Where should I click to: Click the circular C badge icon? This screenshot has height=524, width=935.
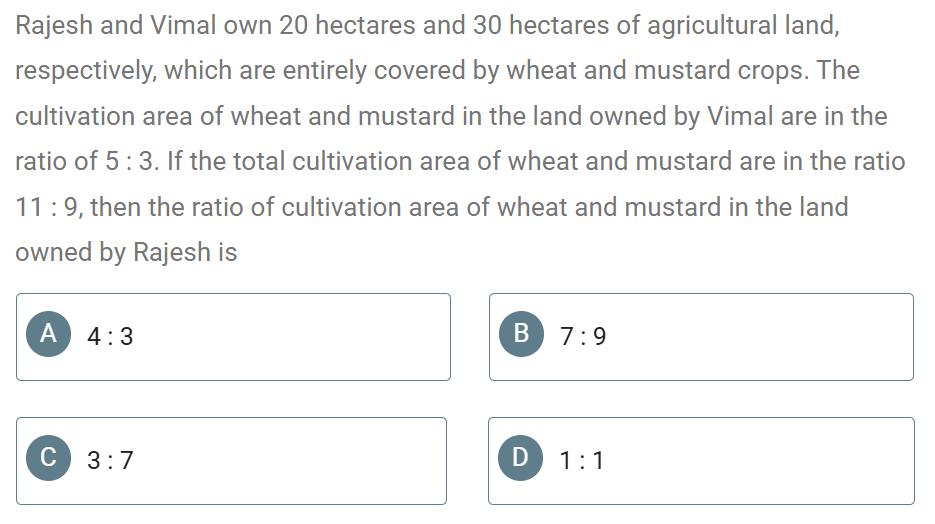tap(48, 458)
